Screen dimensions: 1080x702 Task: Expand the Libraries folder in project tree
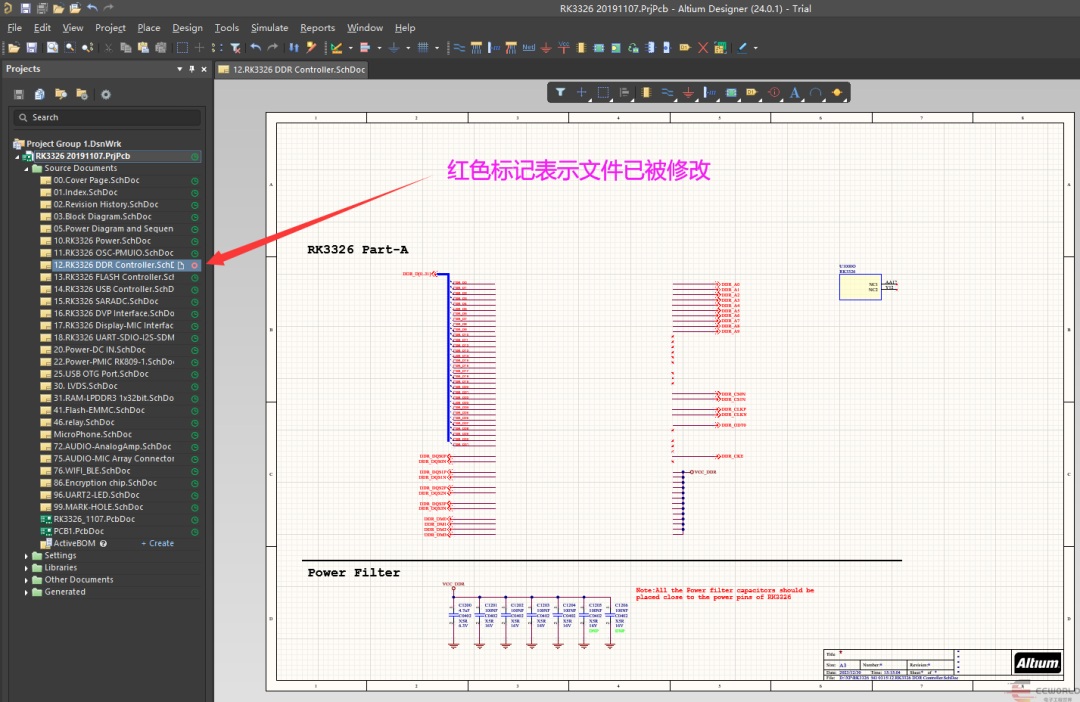pyautogui.click(x=27, y=568)
